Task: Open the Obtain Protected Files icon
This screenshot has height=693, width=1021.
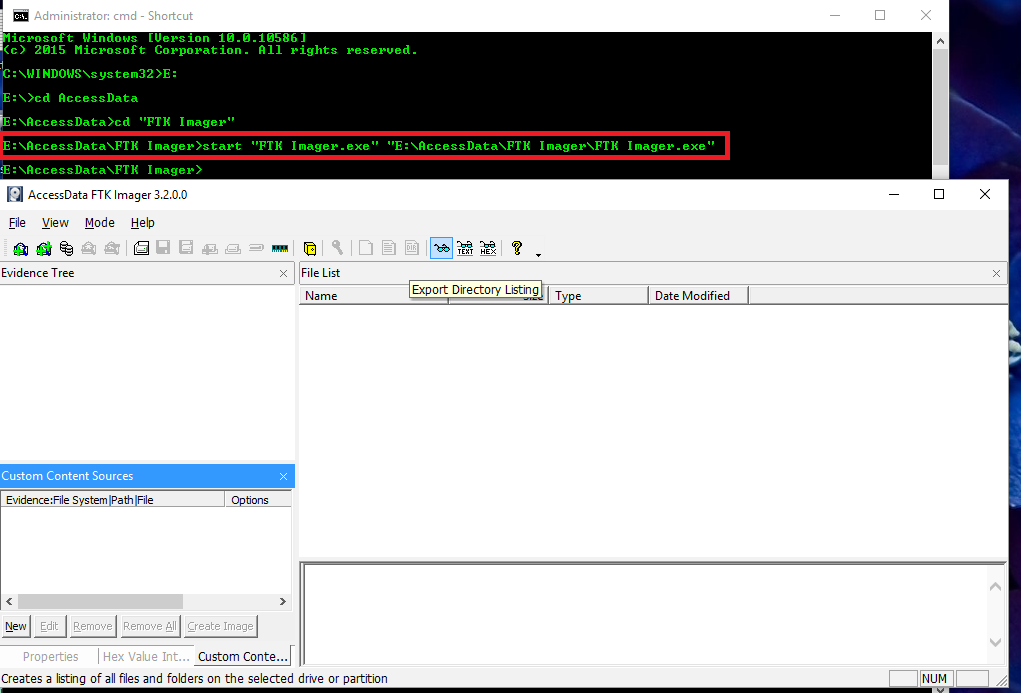Action: click(309, 248)
